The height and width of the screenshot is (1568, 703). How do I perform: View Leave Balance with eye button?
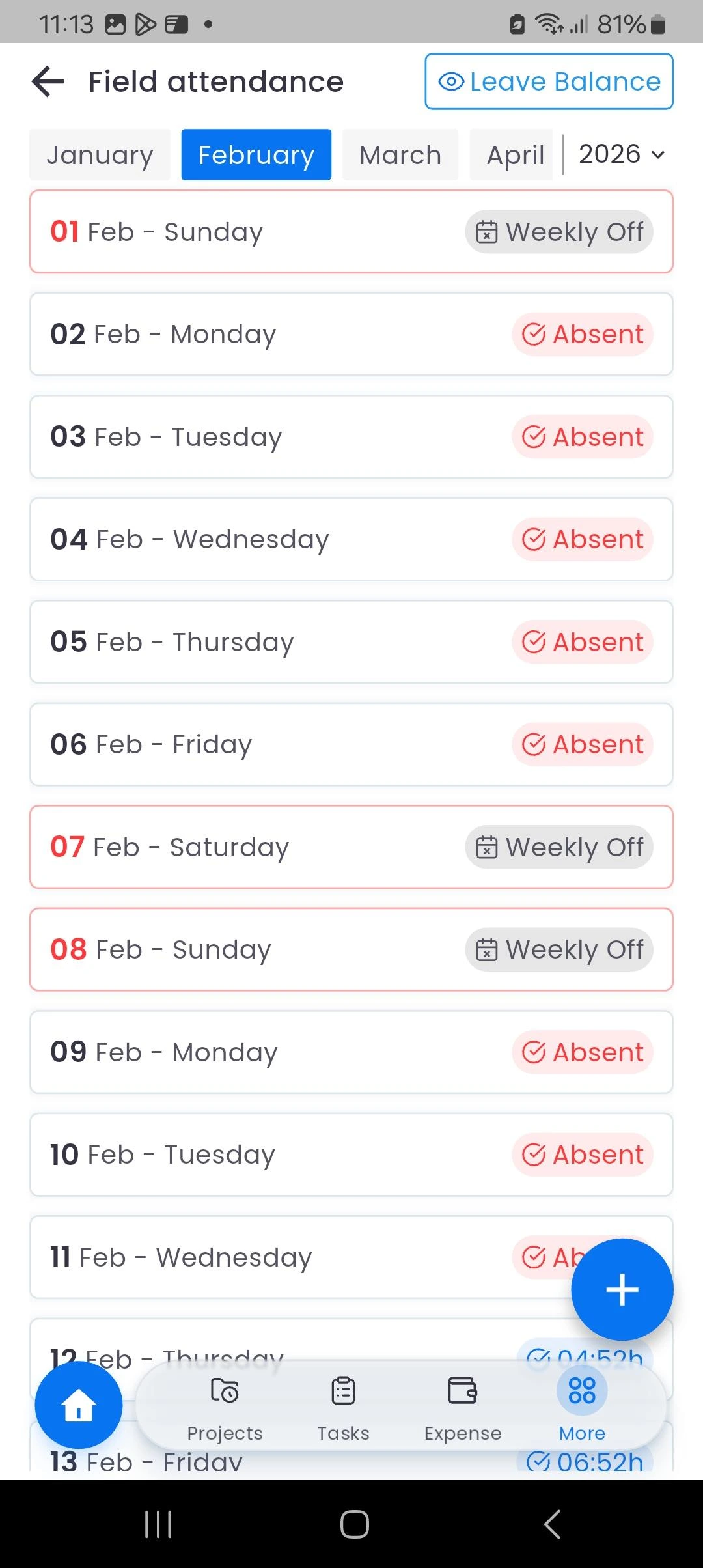pos(549,82)
